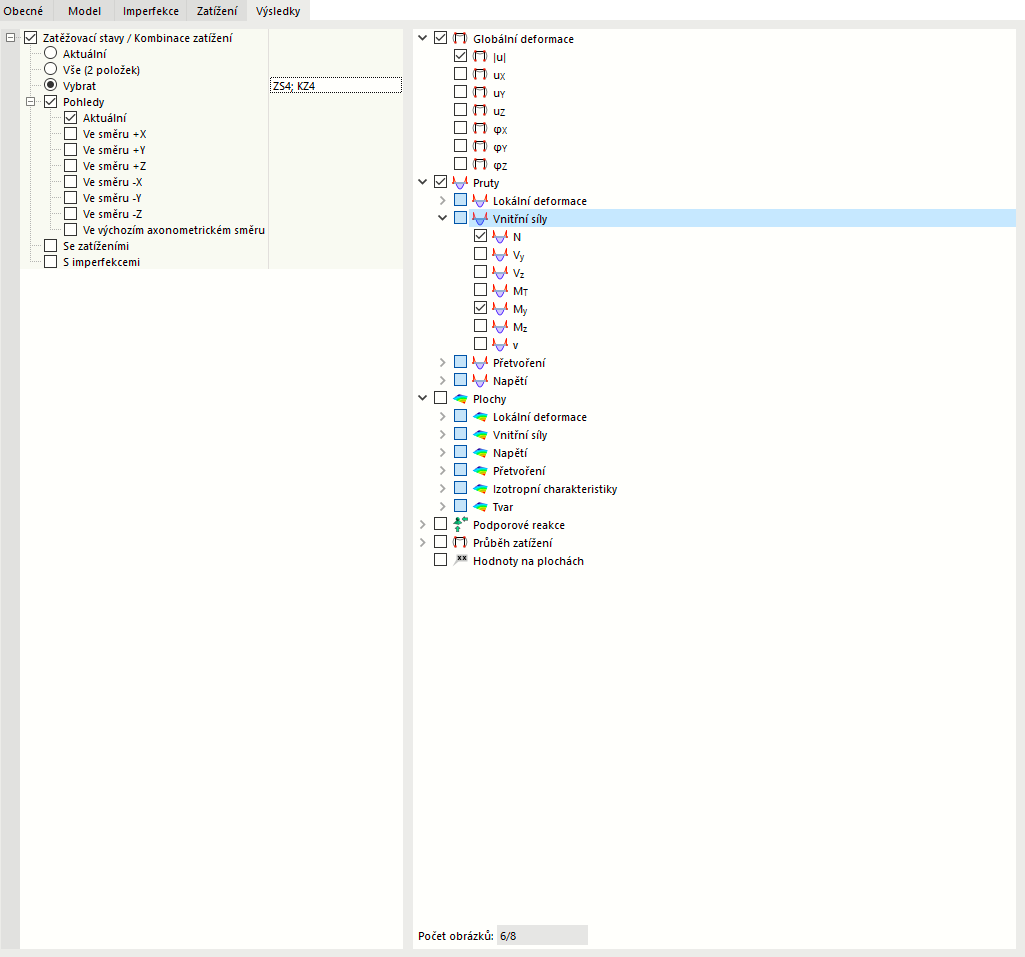
Task: Click the My bending moment icon
Action: click(500, 309)
